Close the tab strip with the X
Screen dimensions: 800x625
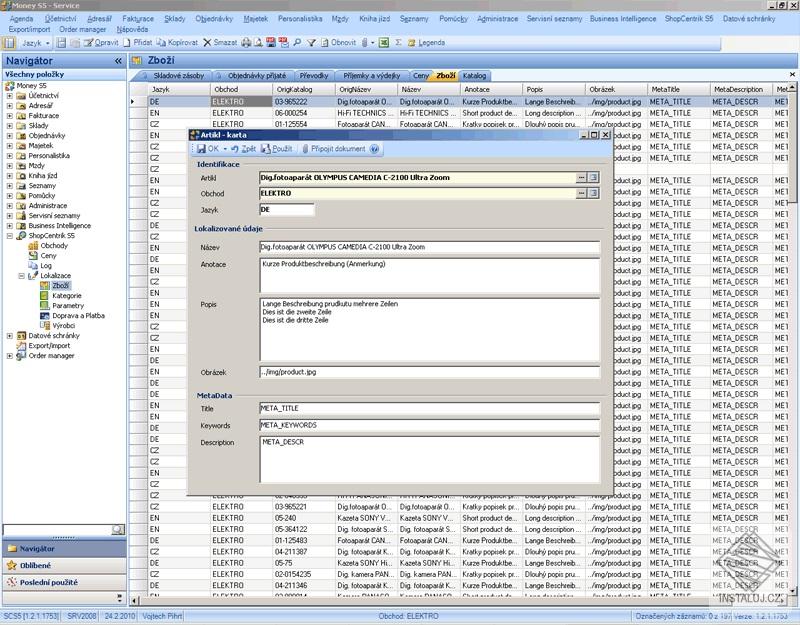(x=792, y=74)
